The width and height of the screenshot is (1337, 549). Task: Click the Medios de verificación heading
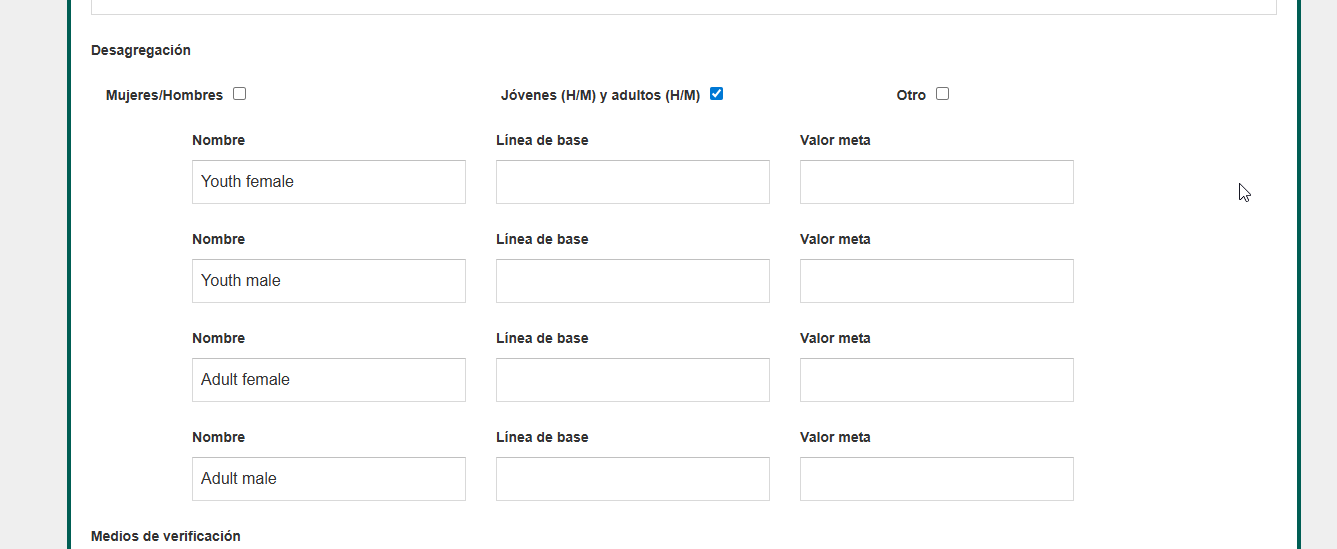pyautogui.click(x=165, y=536)
